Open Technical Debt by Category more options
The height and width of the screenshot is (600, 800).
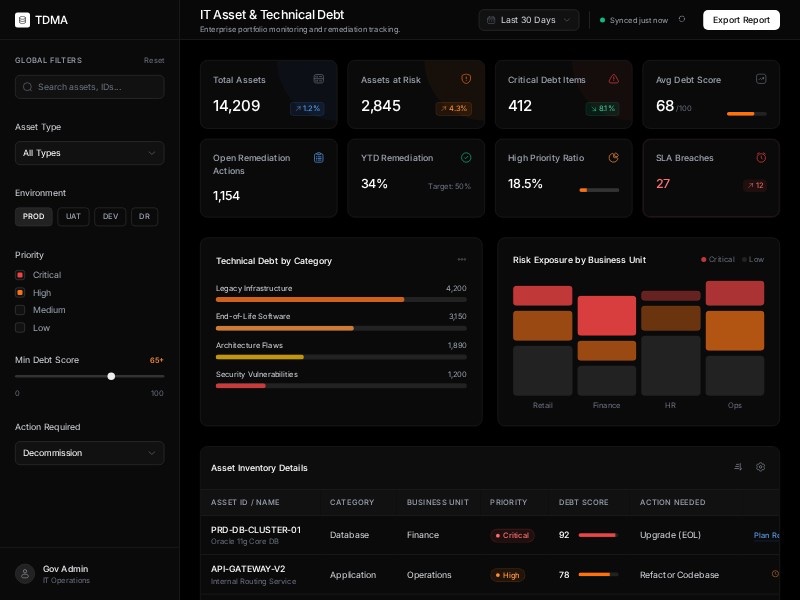tap(461, 260)
